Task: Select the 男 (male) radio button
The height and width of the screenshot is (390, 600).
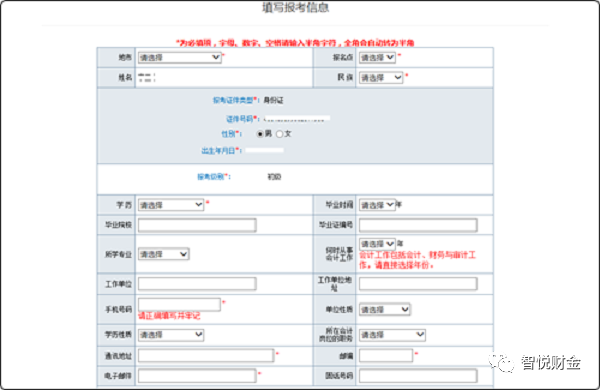Action: pos(260,134)
